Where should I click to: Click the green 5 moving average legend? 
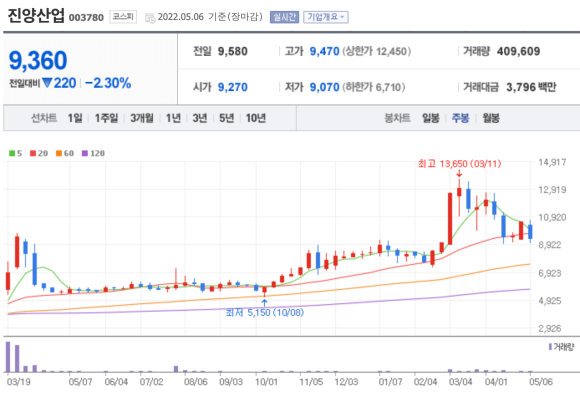pos(16,153)
